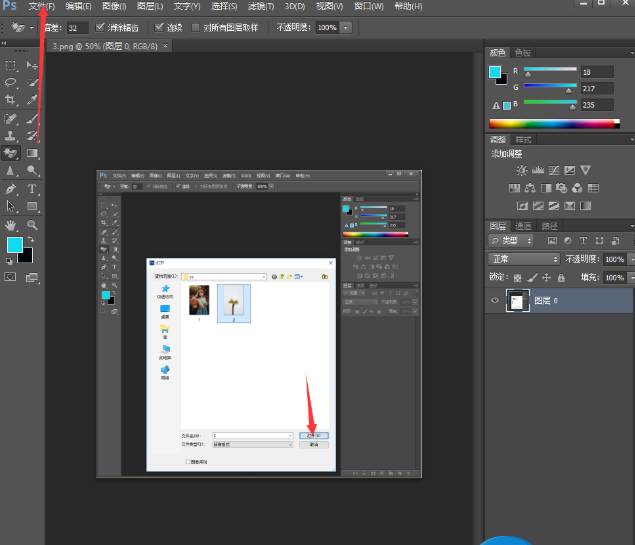Select the Hand tool
The width and height of the screenshot is (635, 545).
pos(11,225)
